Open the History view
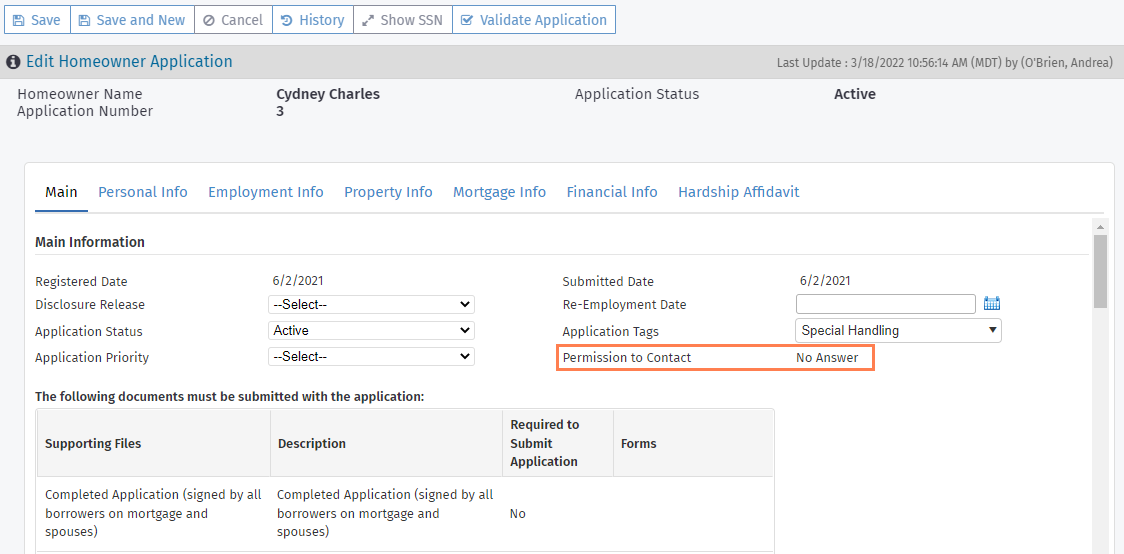The width and height of the screenshot is (1124, 554). [312, 20]
